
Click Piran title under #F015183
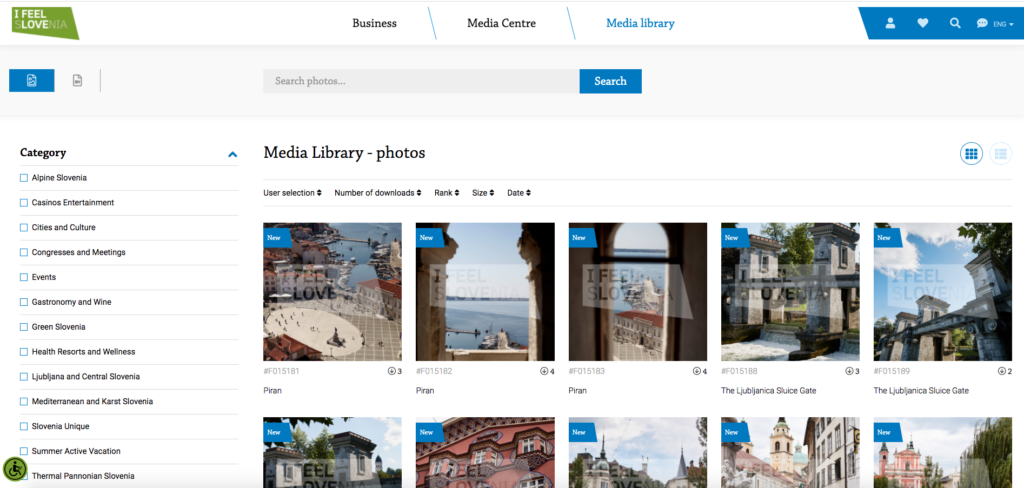577,391
